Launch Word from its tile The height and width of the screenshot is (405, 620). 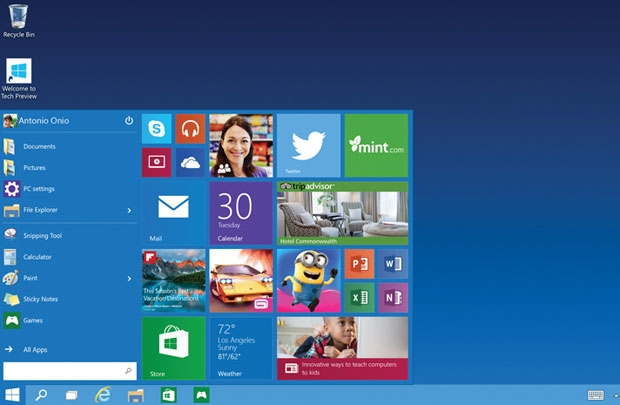click(x=393, y=264)
